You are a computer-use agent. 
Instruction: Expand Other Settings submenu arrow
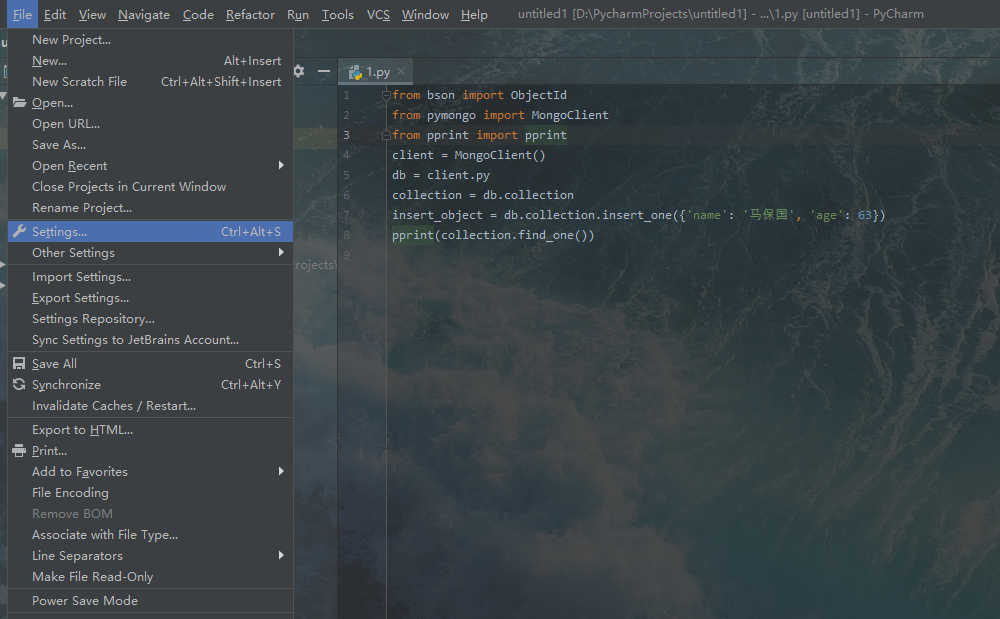[x=281, y=252]
